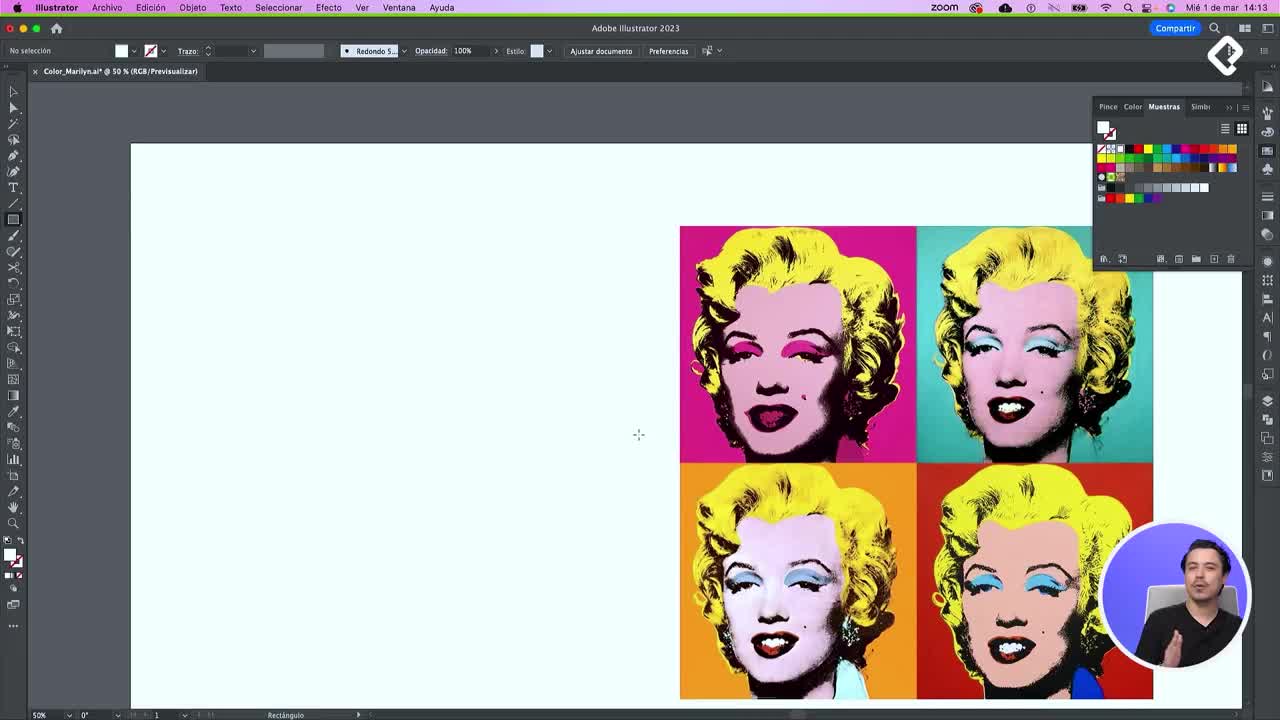This screenshot has width=1280, height=720.
Task: Click the delete swatch trash icon
Action: tap(1231, 259)
